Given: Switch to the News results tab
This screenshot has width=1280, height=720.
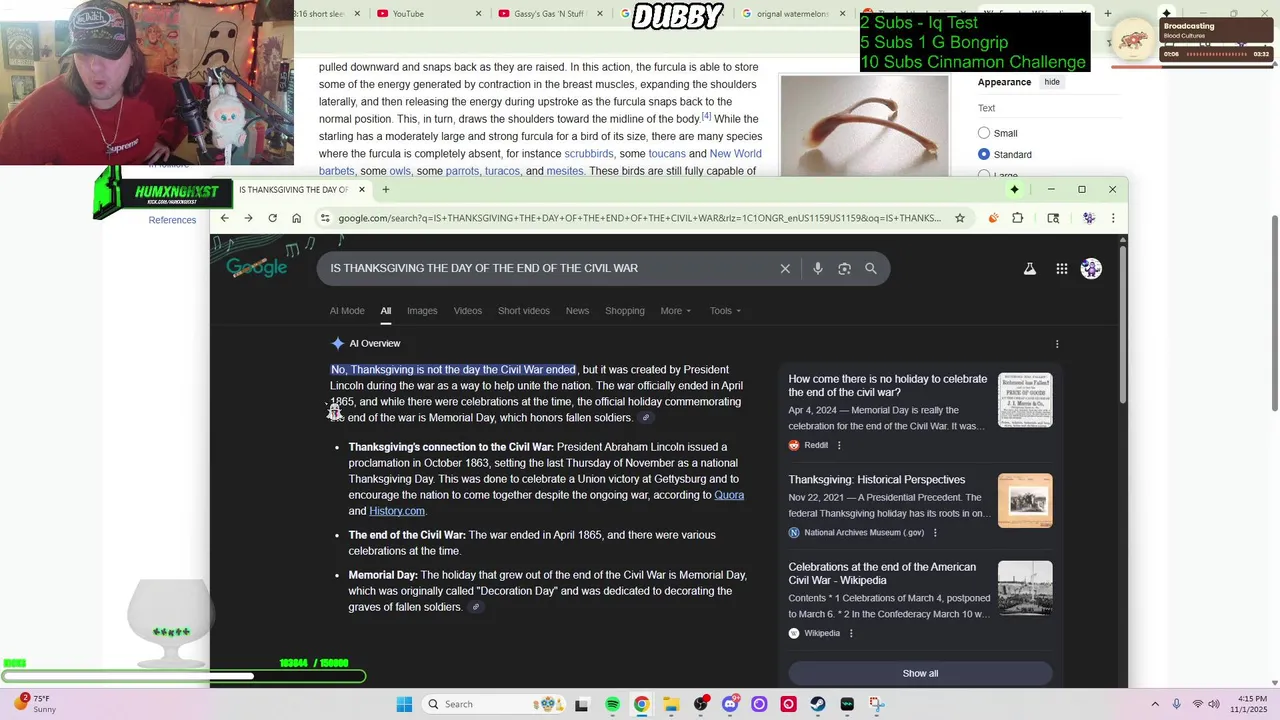Looking at the screenshot, I should coord(577,311).
